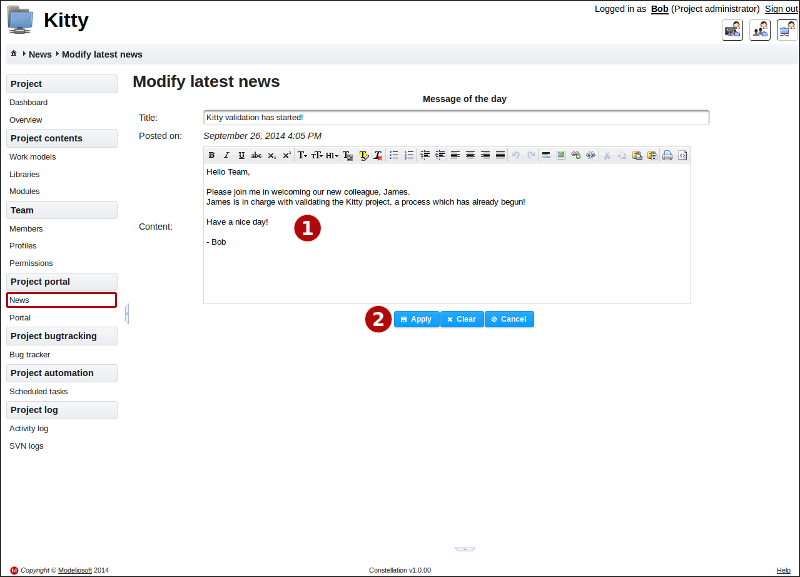800x577 pixels.
Task: Click the Bob user profile link
Action: [660, 9]
